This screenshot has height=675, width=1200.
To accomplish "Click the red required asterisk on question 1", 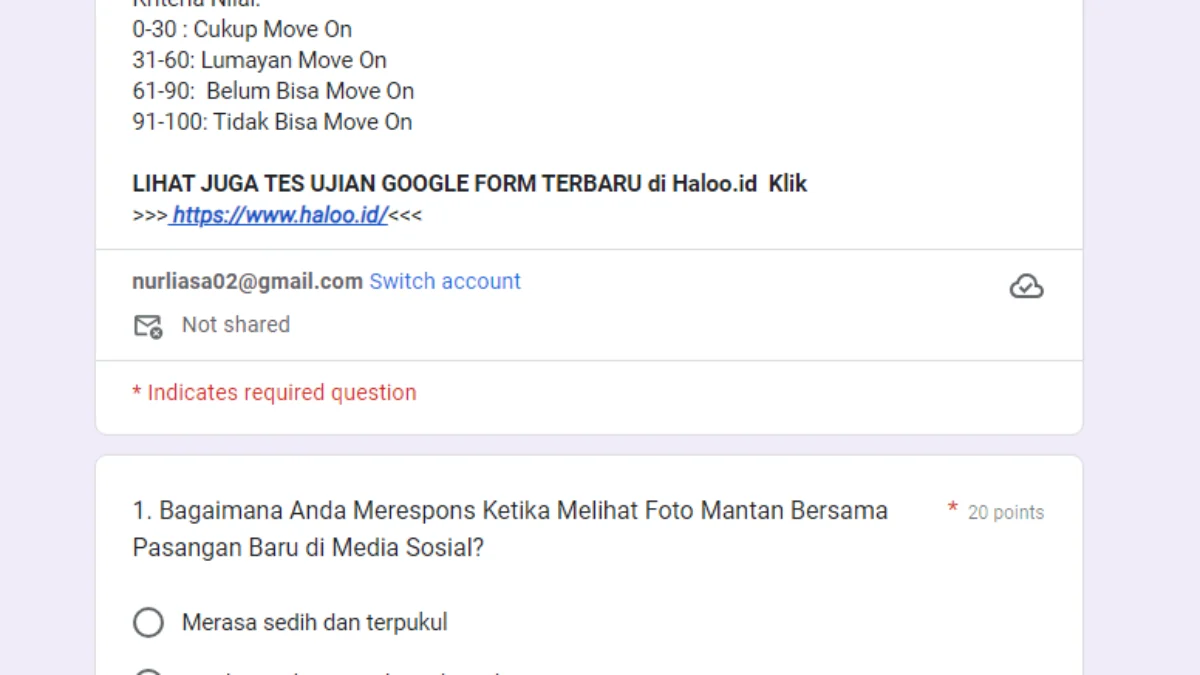I will [953, 510].
